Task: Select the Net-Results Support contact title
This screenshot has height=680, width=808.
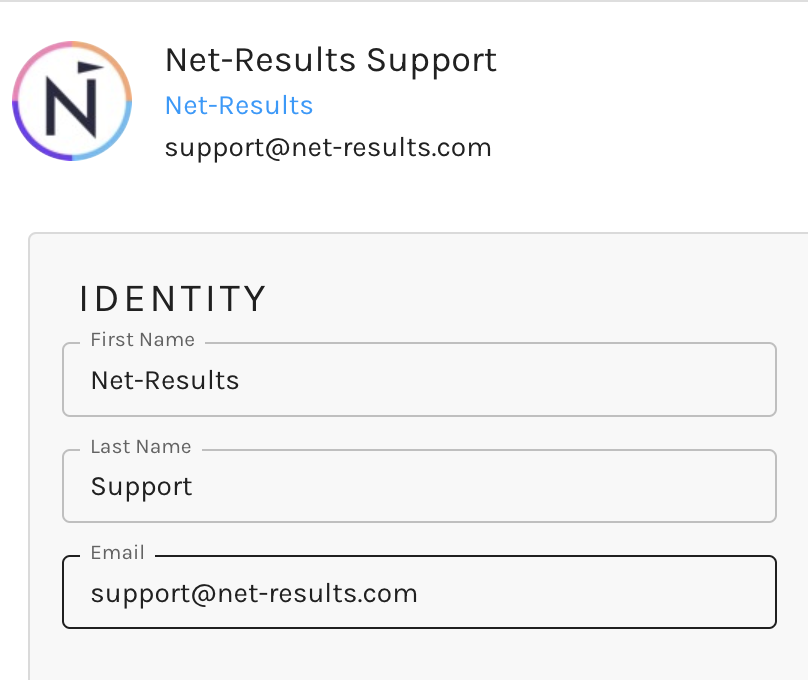Action: pos(331,61)
